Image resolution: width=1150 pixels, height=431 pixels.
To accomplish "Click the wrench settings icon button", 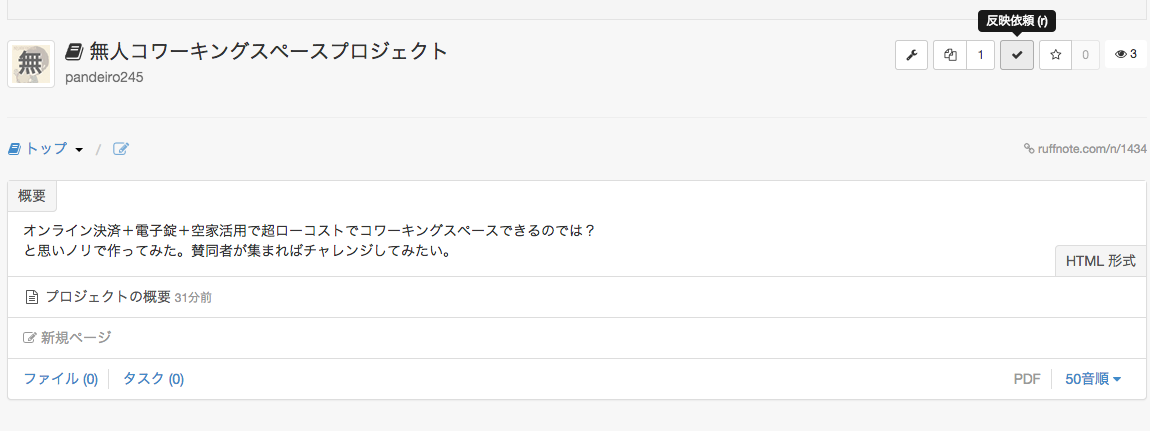I will [911, 55].
